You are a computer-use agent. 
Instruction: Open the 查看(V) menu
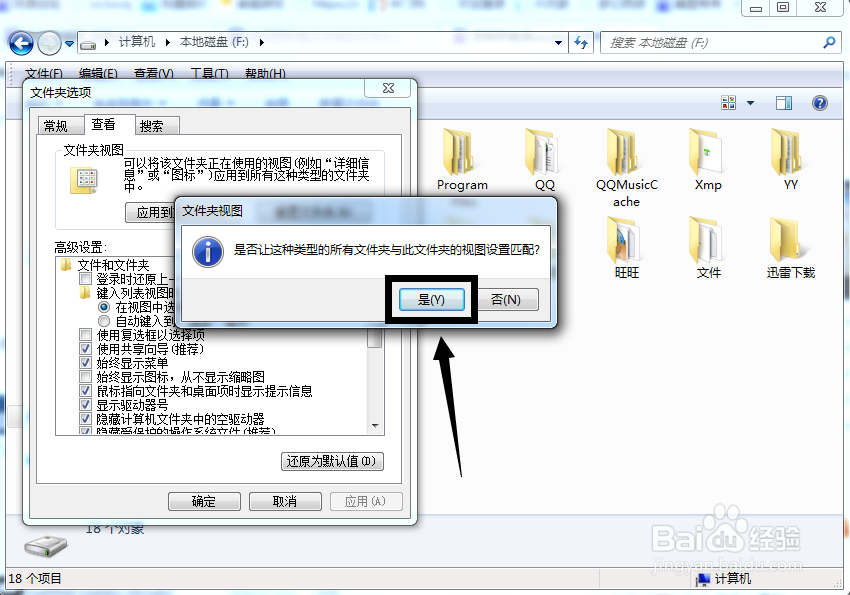(154, 73)
